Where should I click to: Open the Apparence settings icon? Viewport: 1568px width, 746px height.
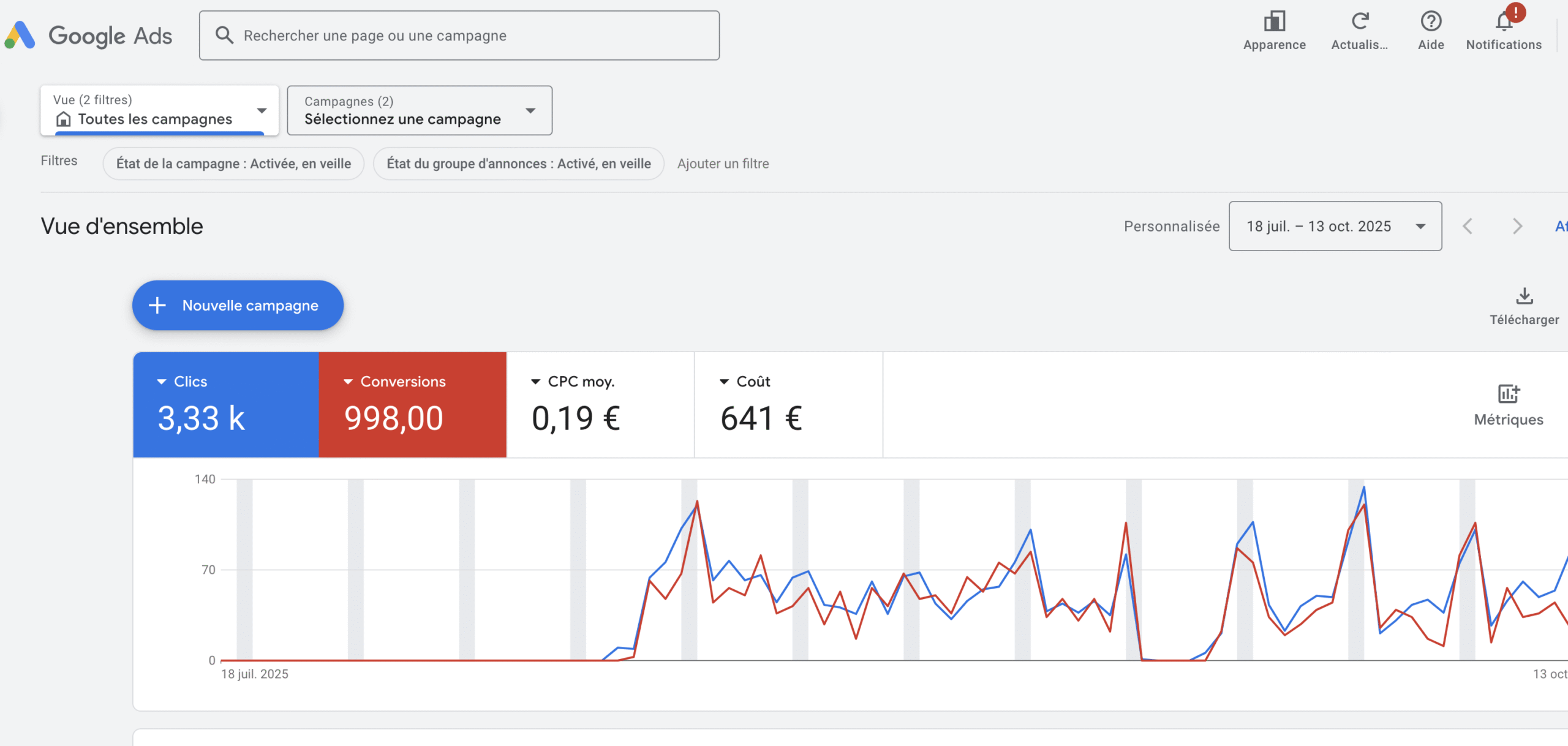click(x=1274, y=22)
